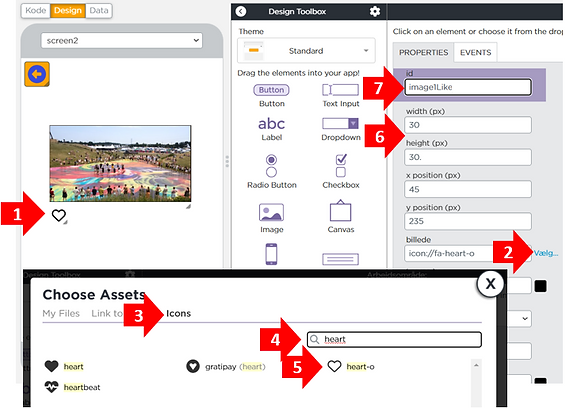Choose the Image element in toolbox
This screenshot has height=408, width=566.
[271, 212]
